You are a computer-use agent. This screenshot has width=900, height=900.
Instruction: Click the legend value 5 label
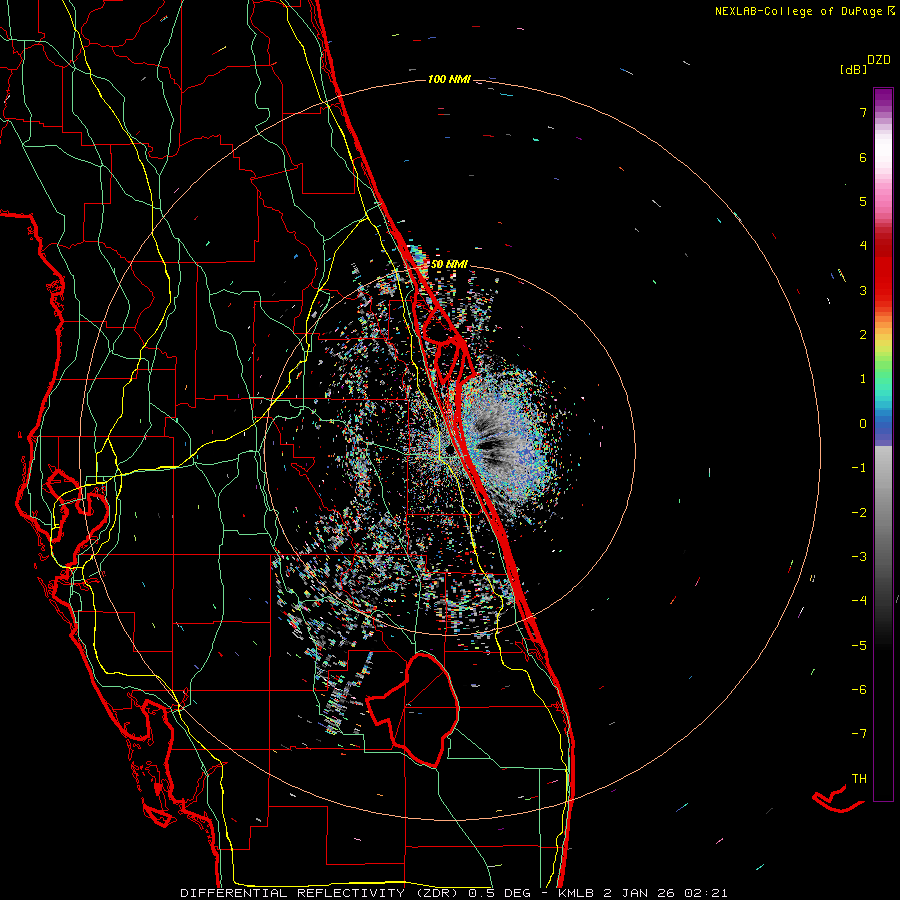click(863, 201)
